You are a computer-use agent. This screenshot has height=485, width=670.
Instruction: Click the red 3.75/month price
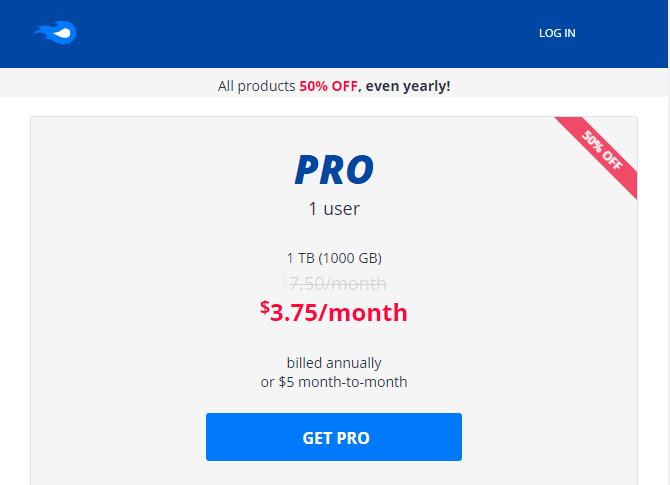[x=339, y=313]
